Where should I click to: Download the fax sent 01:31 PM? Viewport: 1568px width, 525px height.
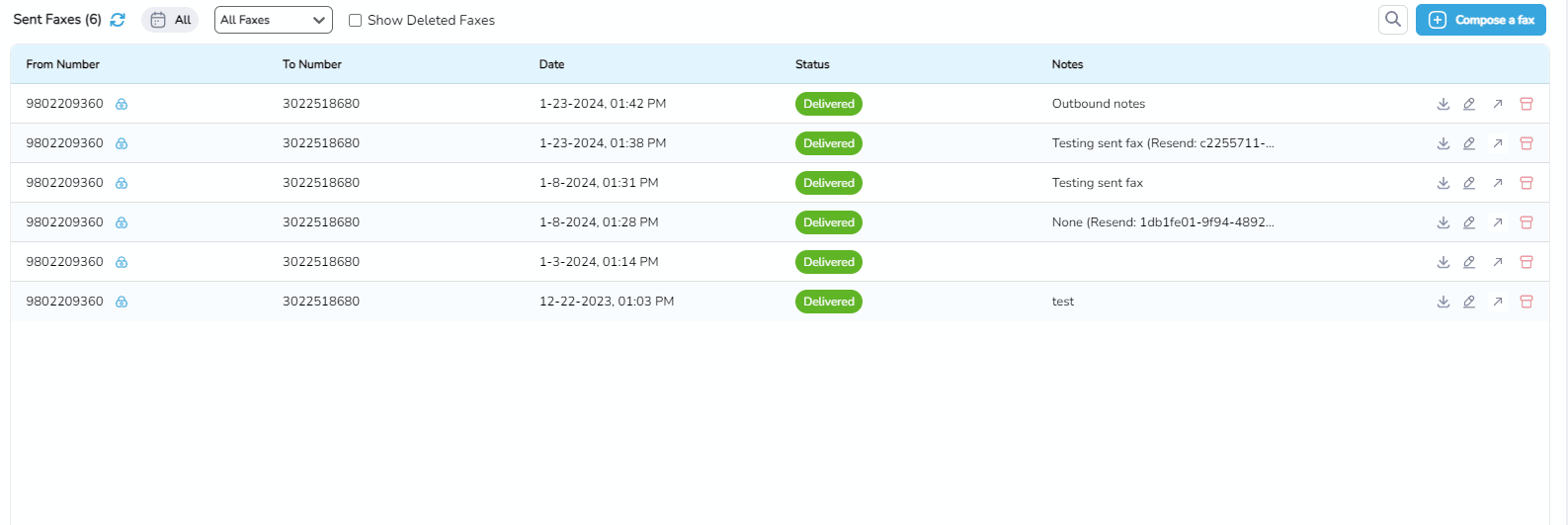click(1444, 183)
